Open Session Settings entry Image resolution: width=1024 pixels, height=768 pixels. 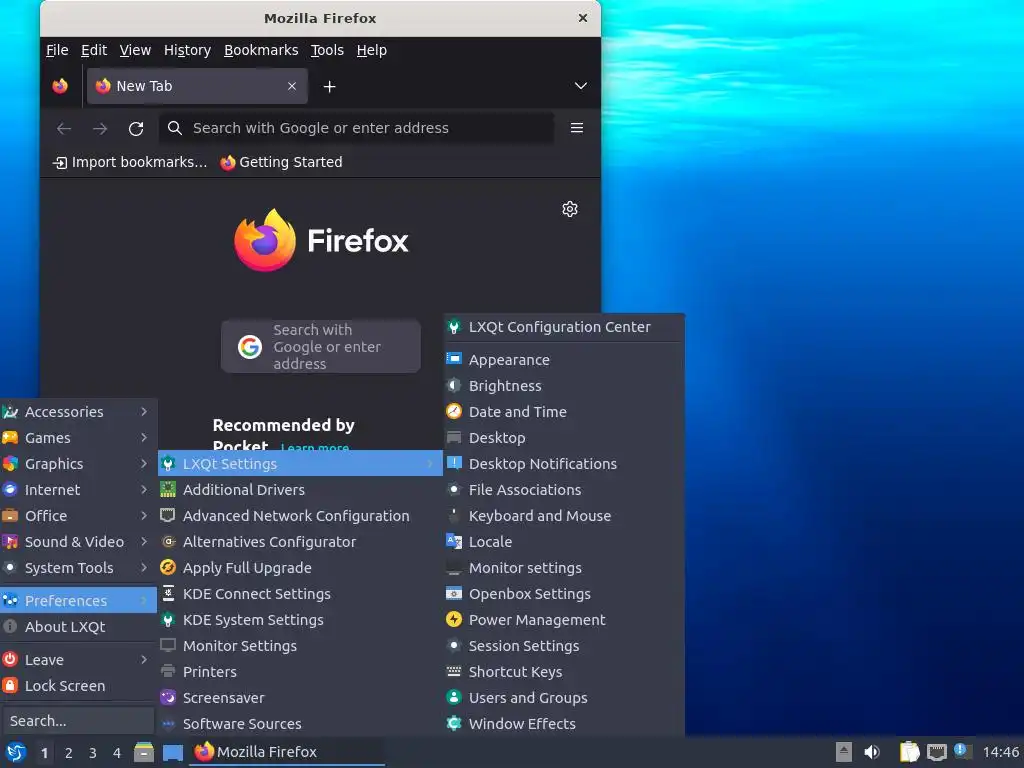(x=564, y=645)
